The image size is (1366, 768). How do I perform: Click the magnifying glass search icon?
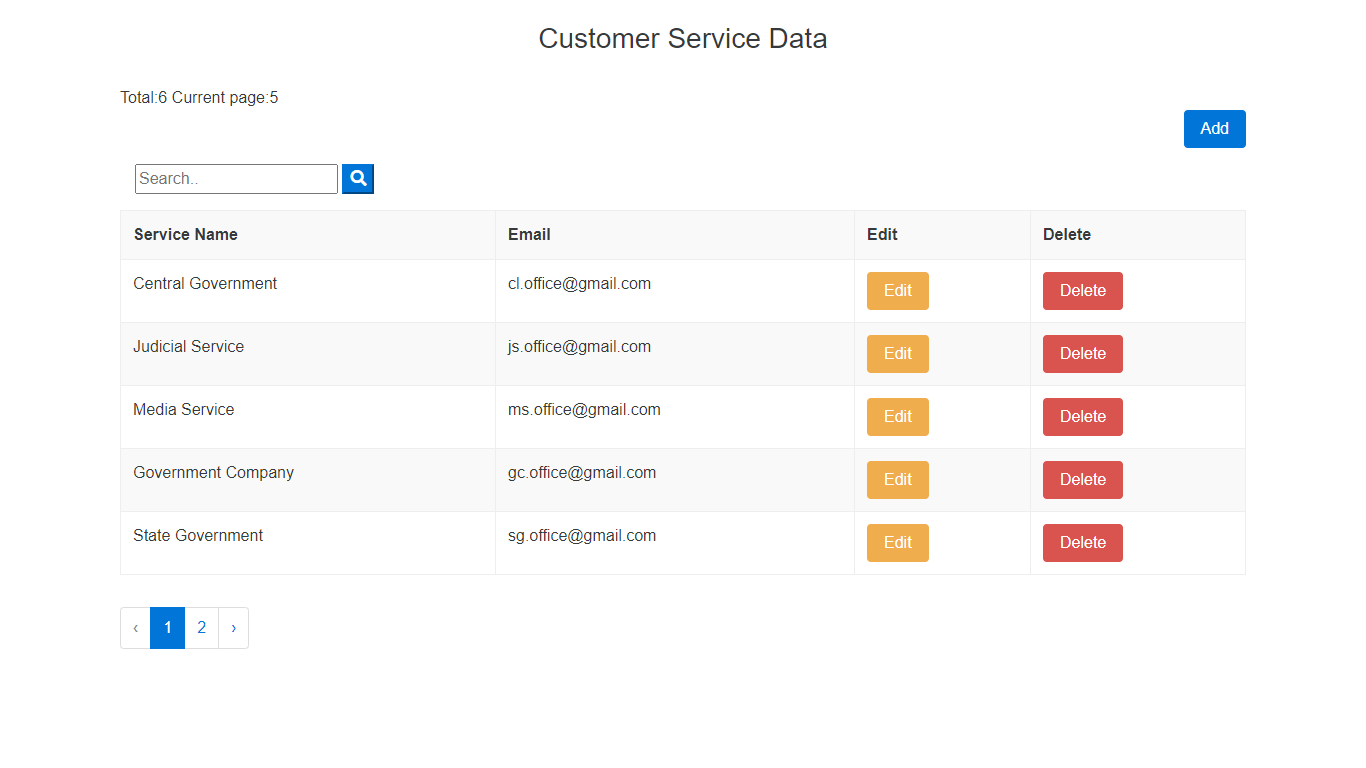pos(358,179)
